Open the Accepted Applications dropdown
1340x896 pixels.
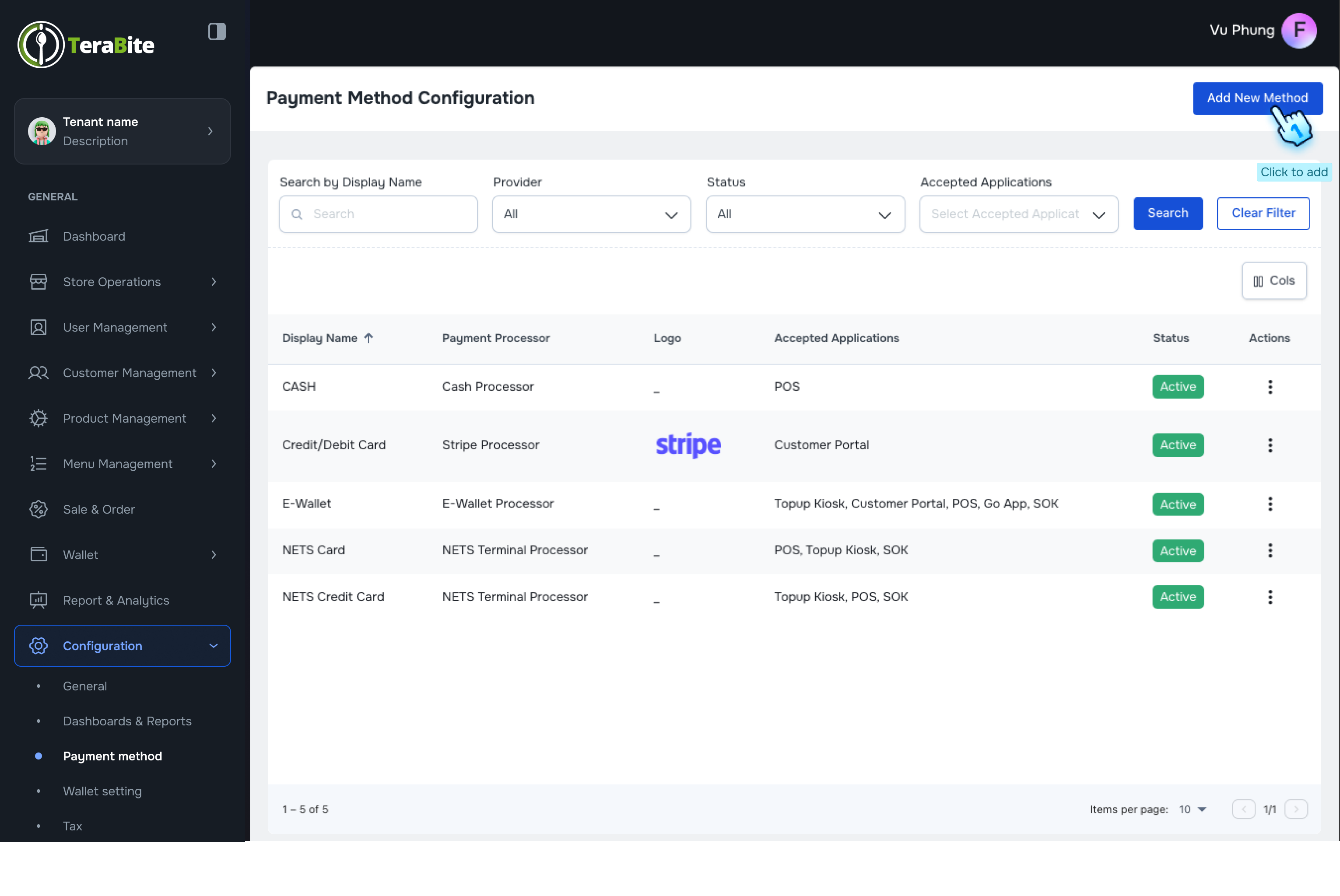click(1018, 214)
